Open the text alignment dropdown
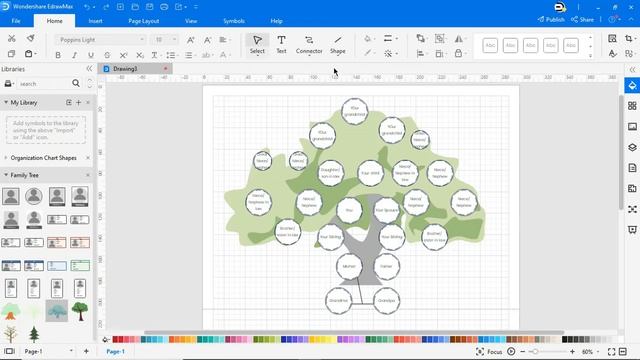The height and width of the screenshot is (360, 640). click(x=225, y=40)
